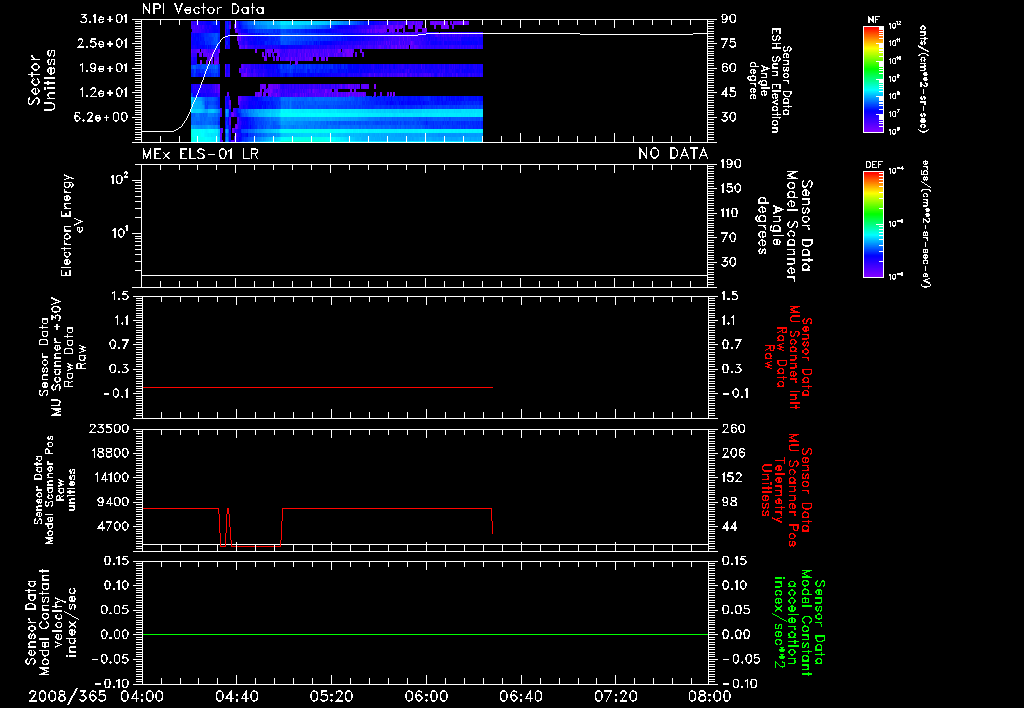The image size is (1024, 708).
Task: Click the 45 degree elevation tick
Action: [729, 93]
